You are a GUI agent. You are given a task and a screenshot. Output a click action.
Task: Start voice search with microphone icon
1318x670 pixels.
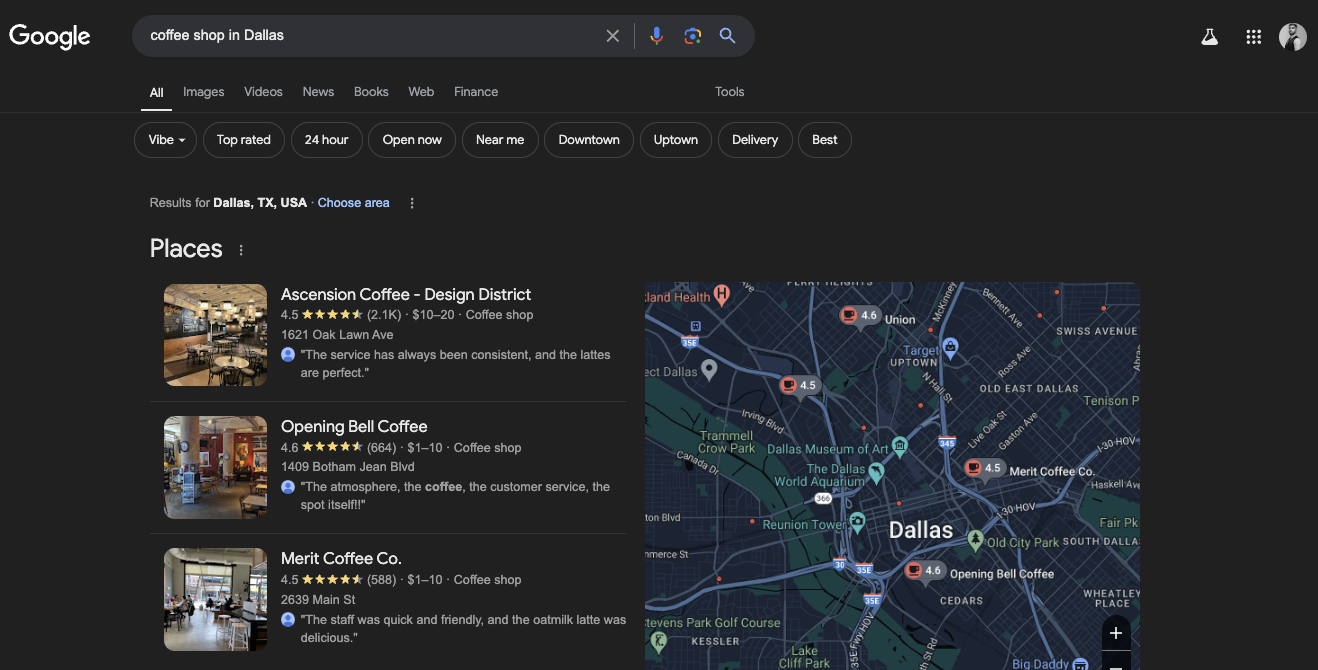(x=656, y=36)
